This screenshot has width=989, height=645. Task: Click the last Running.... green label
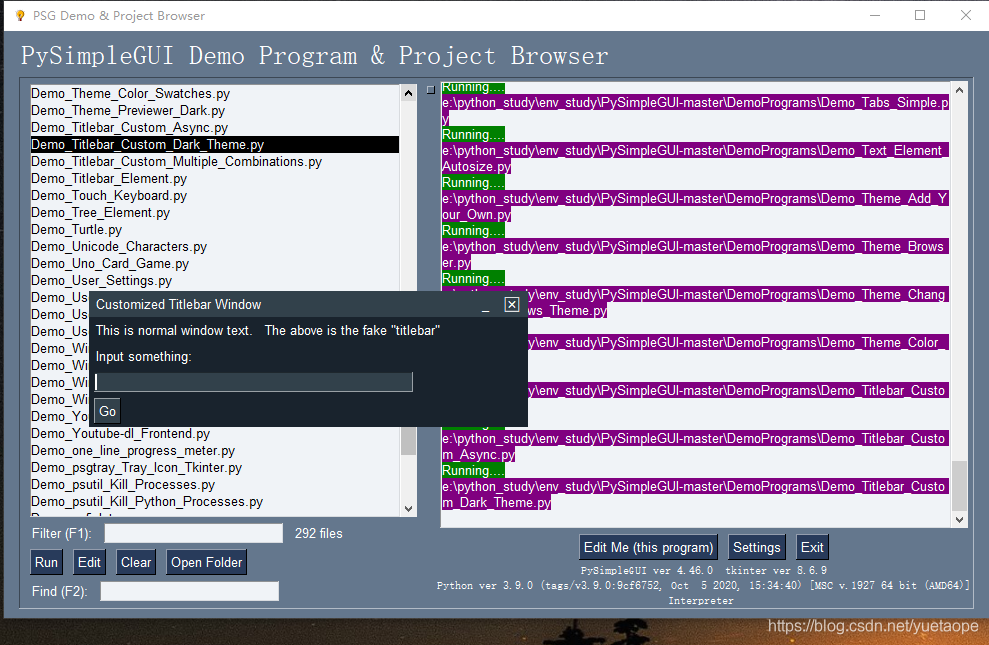pos(473,471)
